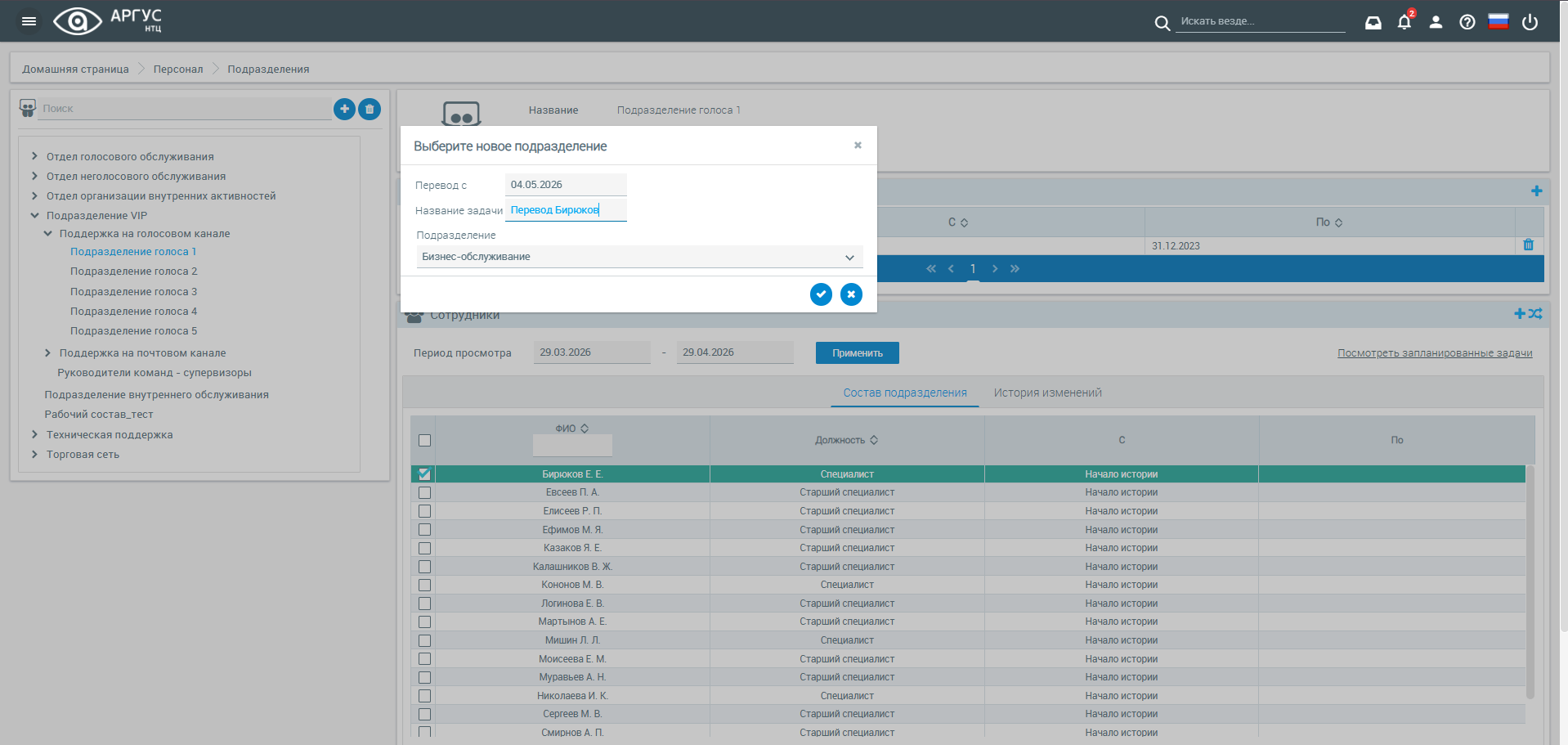Image resolution: width=1568 pixels, height=745 pixels.
Task: Expand the Техническая поддержка tree node
Action: coord(34,434)
